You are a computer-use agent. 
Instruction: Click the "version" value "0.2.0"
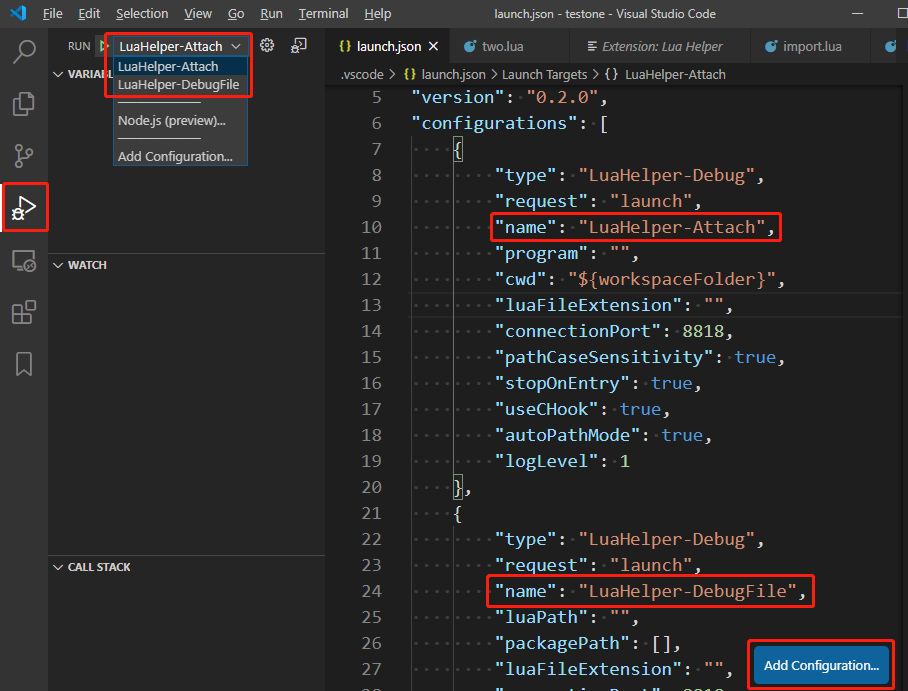tap(563, 97)
